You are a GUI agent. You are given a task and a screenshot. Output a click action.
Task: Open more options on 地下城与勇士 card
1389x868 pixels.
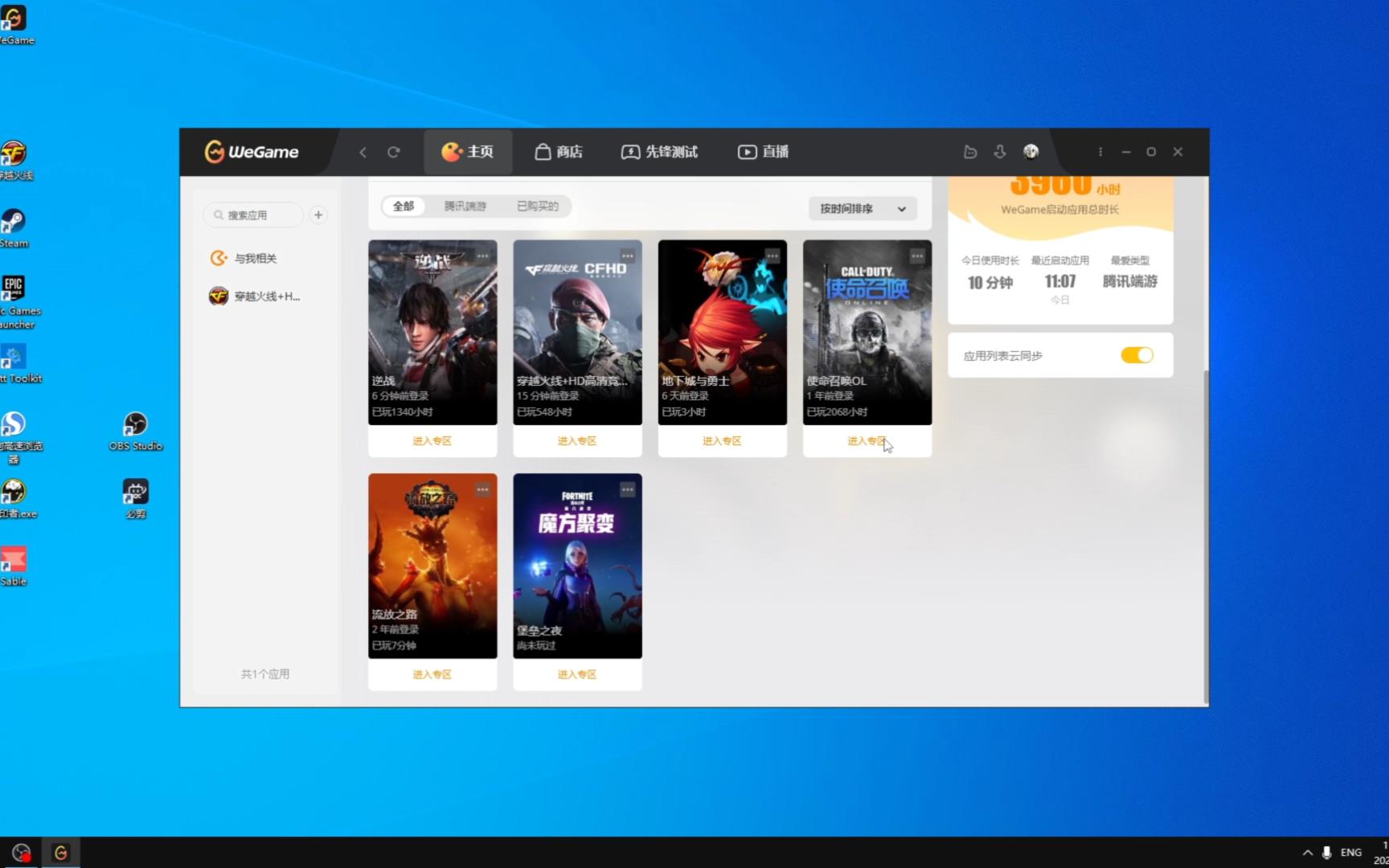click(772, 256)
